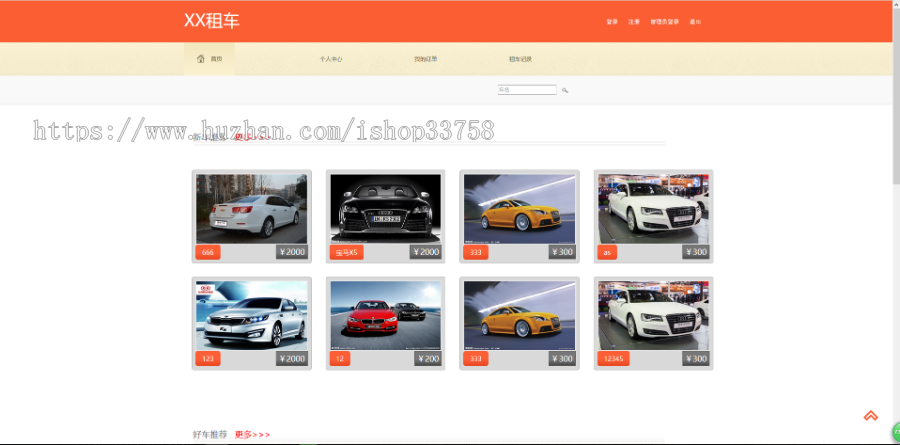Image resolution: width=900 pixels, height=445 pixels.
Task: Click the green circle icon at bottom-right edge
Action: pos(896,432)
